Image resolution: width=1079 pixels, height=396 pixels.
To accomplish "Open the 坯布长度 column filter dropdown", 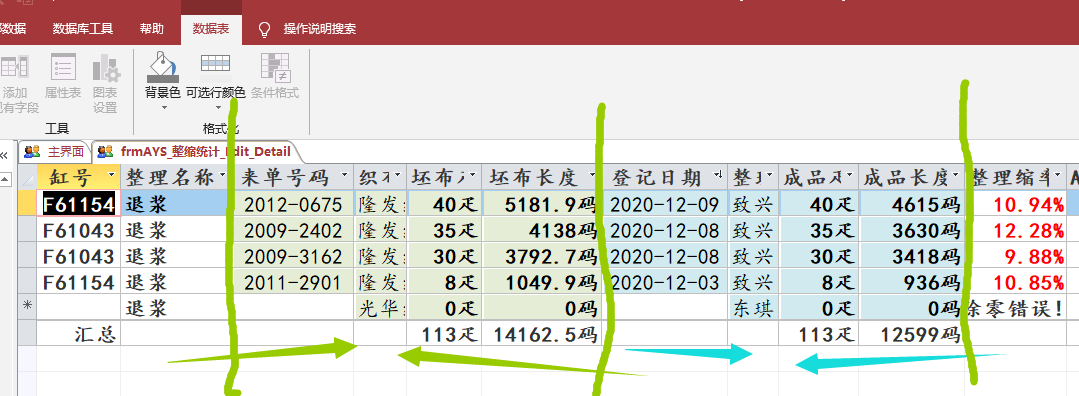I will click(593, 176).
